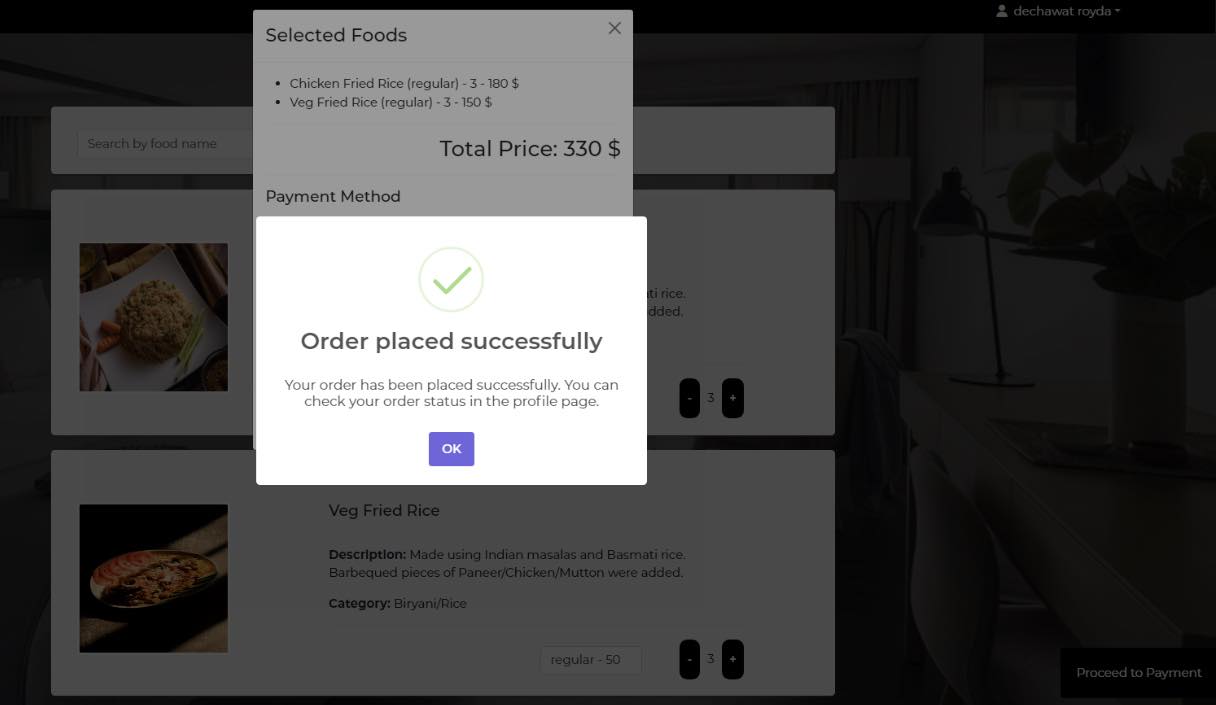
Task: Click Proceed to Payment button
Action: click(1138, 673)
